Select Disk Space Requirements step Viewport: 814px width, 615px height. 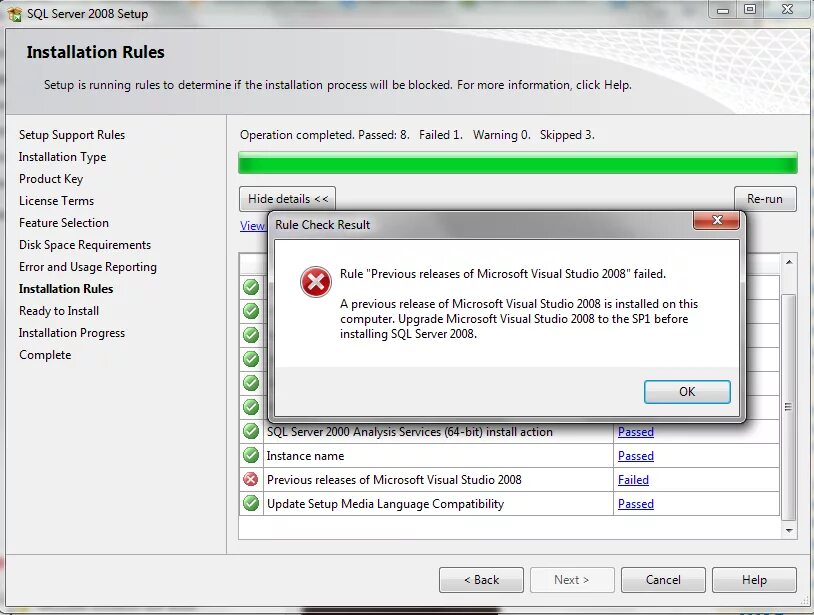tap(85, 245)
